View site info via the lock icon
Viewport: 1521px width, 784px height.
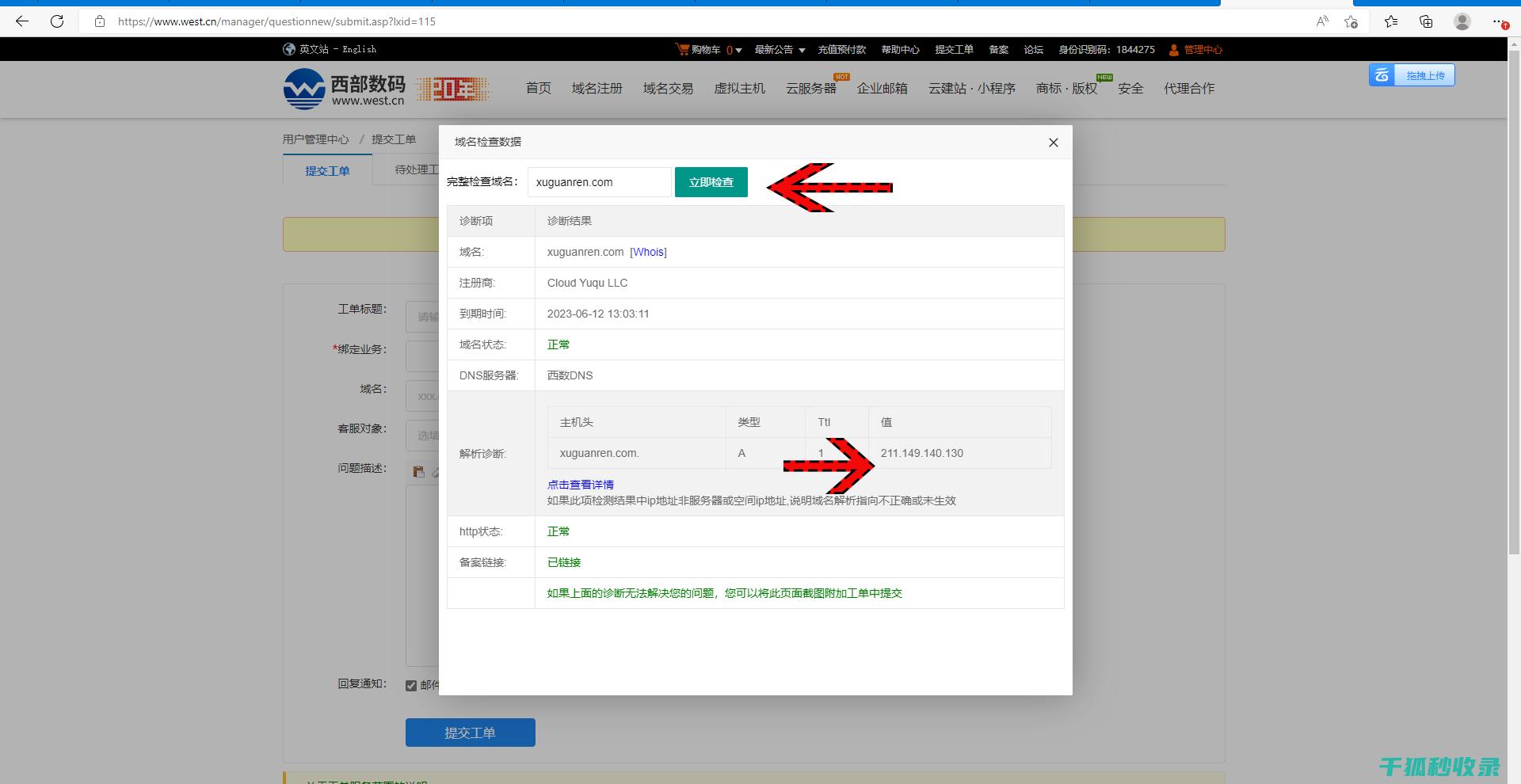coord(100,21)
